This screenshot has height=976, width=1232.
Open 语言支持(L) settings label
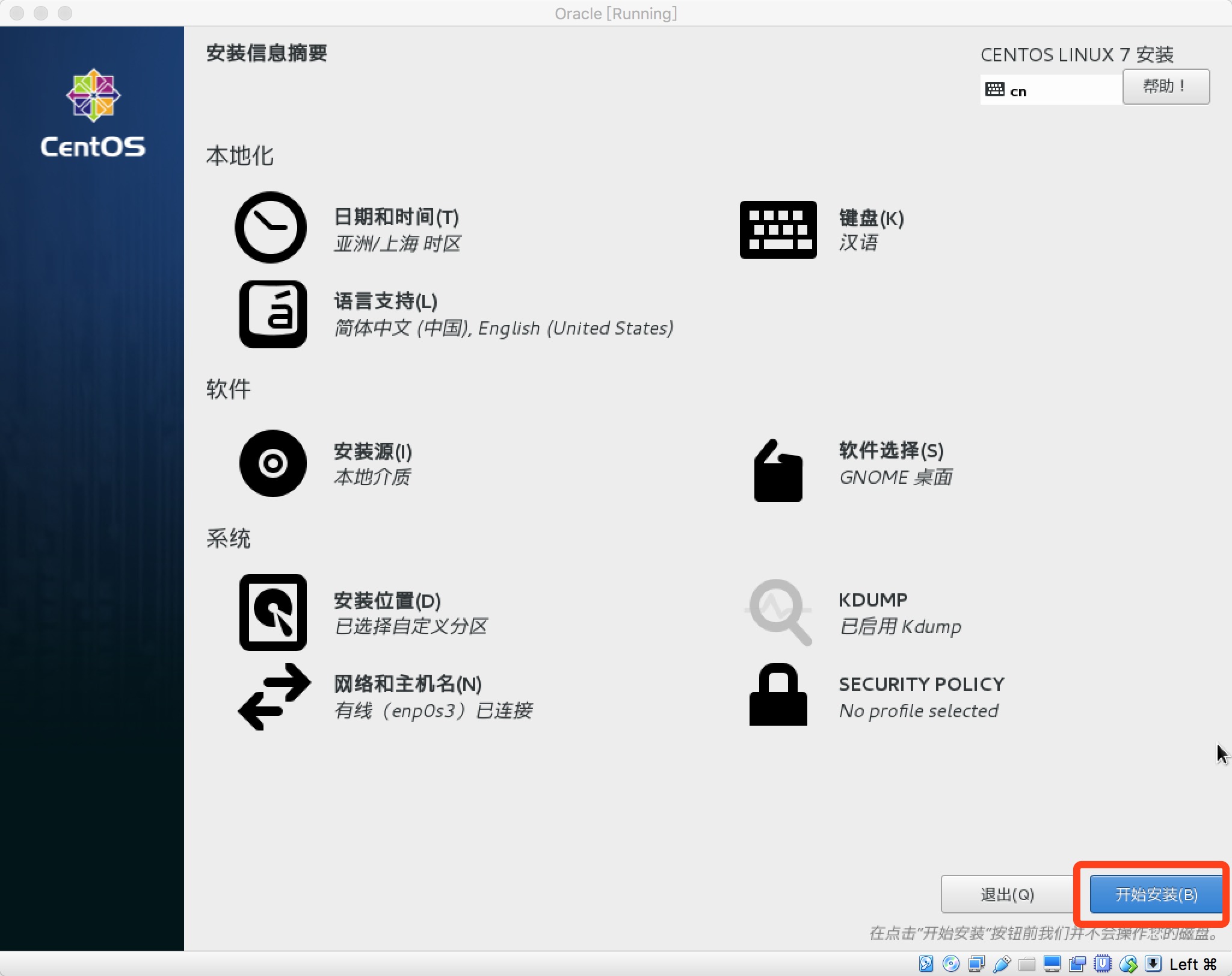[386, 301]
